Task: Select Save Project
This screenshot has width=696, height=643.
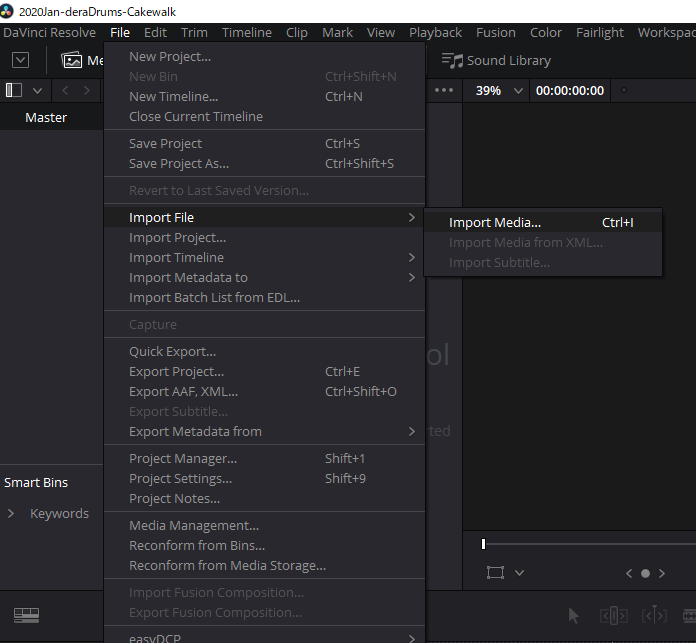Action: coord(265,143)
